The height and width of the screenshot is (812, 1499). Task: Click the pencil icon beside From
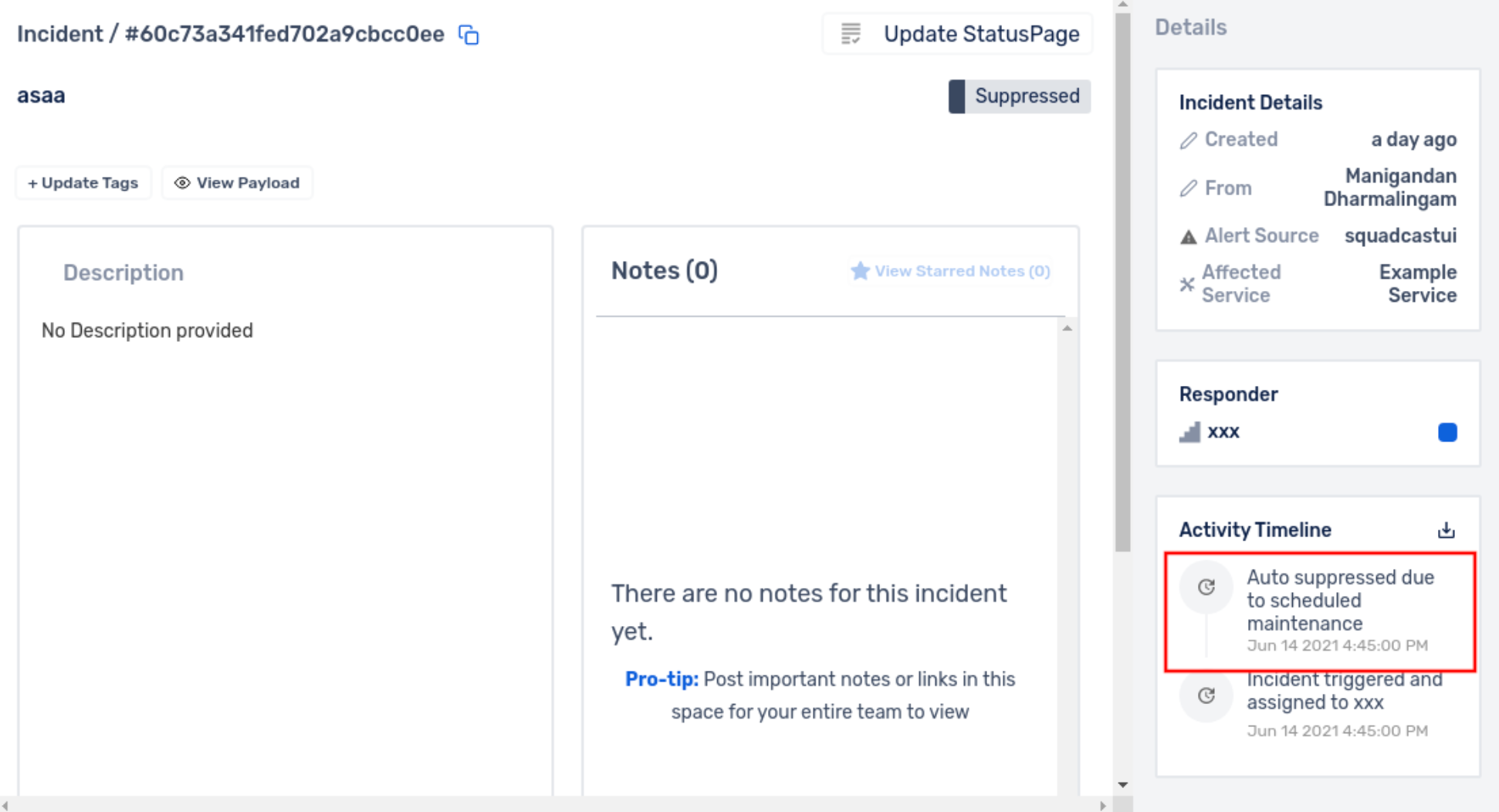click(x=1188, y=188)
